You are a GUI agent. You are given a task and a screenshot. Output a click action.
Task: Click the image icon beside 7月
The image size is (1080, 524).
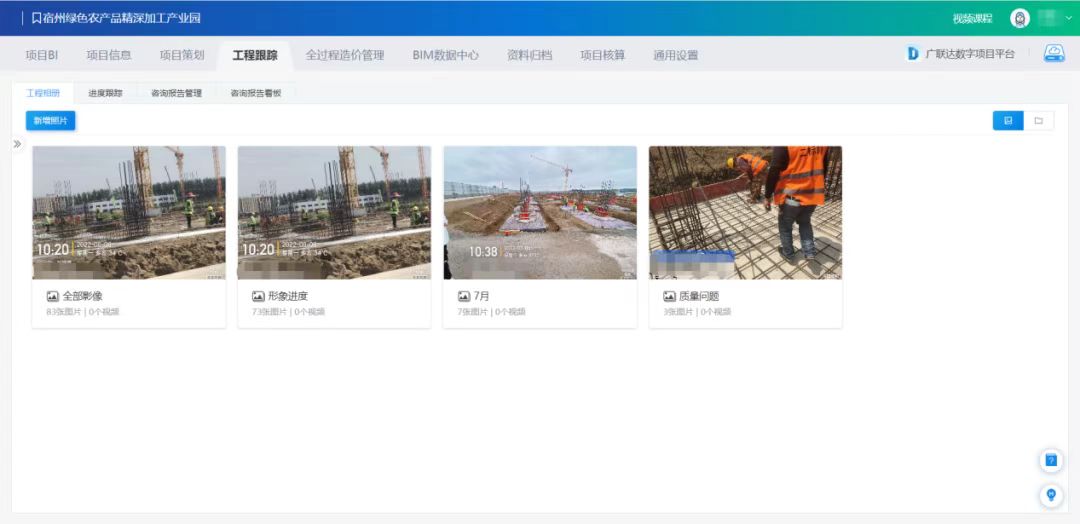pos(464,296)
